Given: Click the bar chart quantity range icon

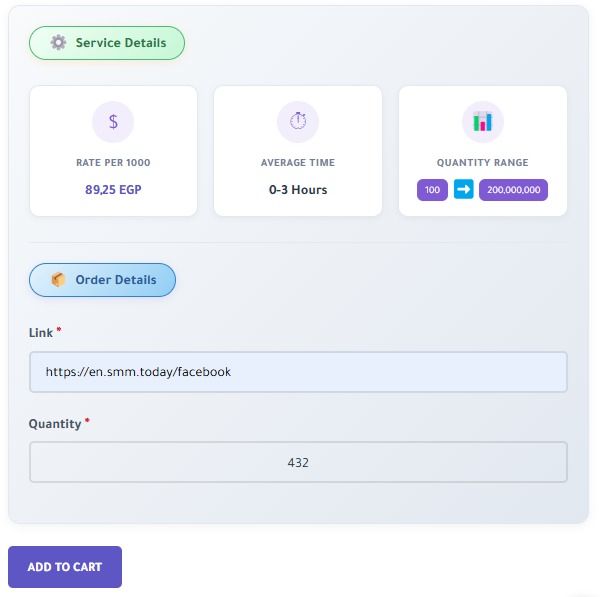Looking at the screenshot, I should point(483,122).
